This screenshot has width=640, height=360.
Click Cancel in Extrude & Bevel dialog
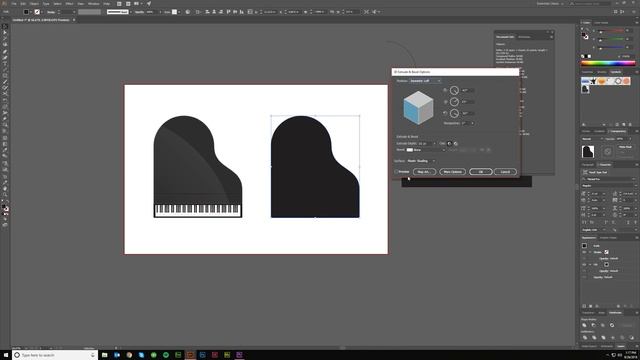coord(505,172)
